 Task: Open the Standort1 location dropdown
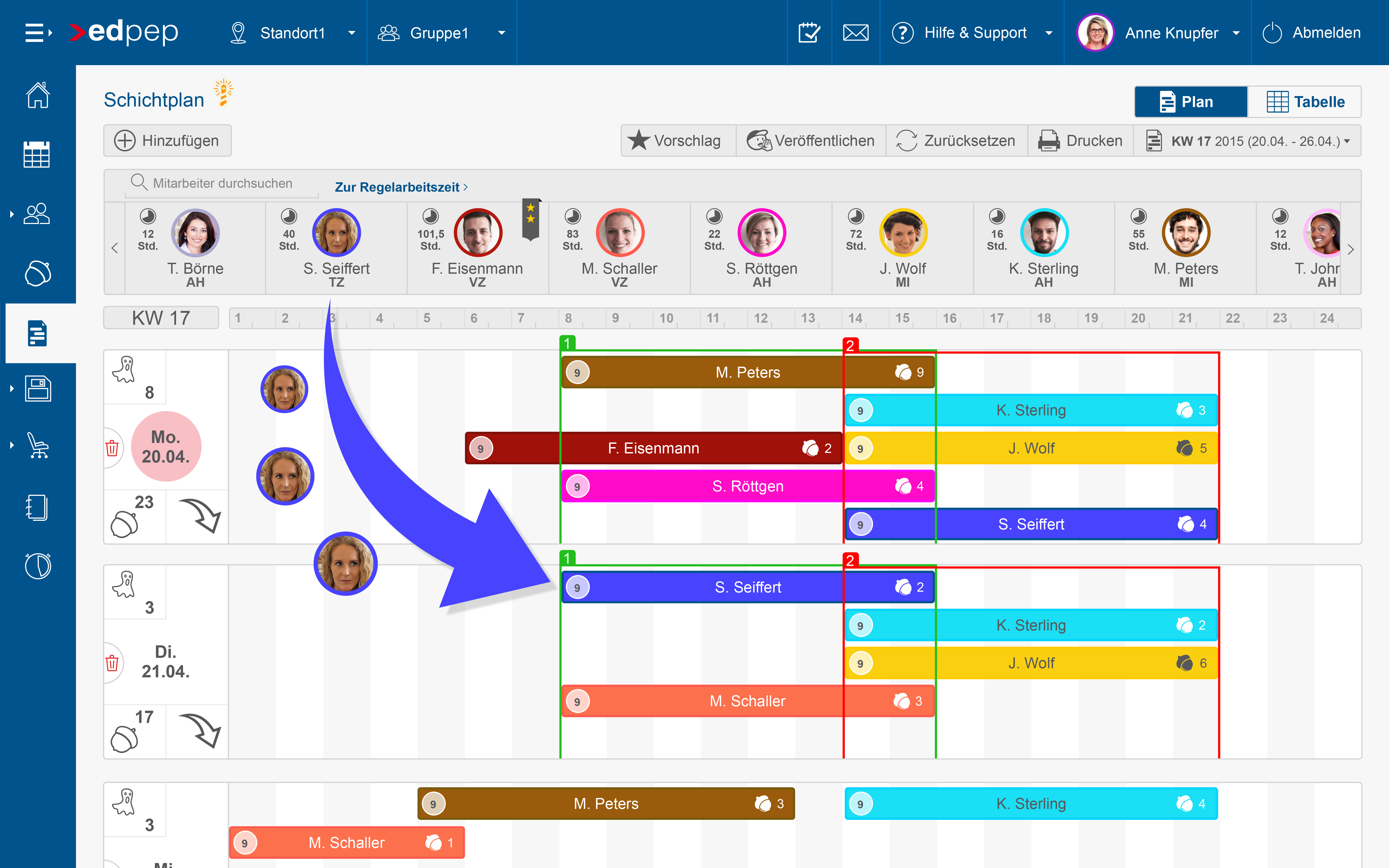[x=293, y=33]
